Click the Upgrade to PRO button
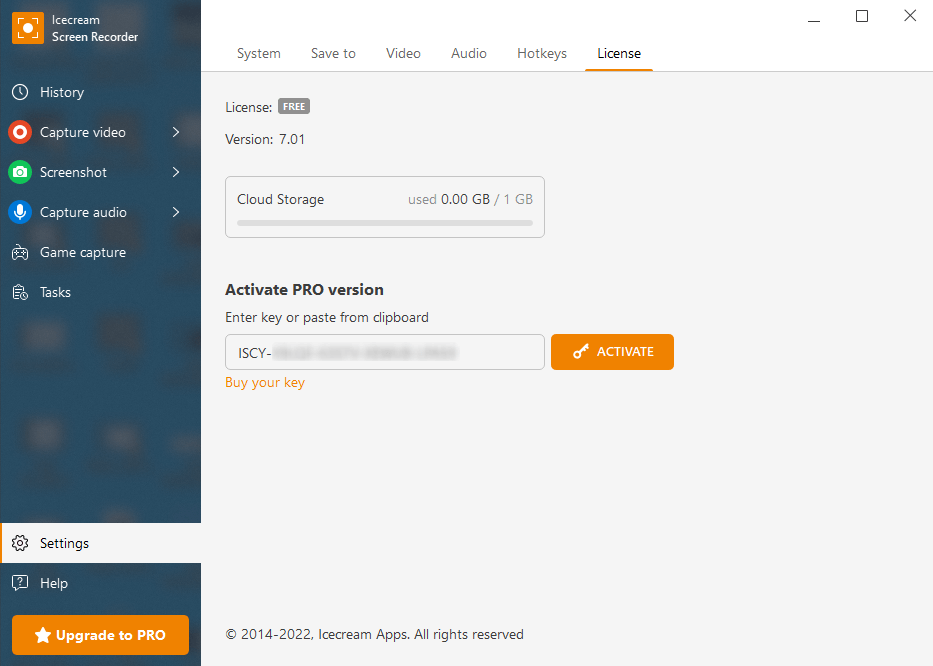Viewport: 933px width, 666px height. [x=100, y=635]
